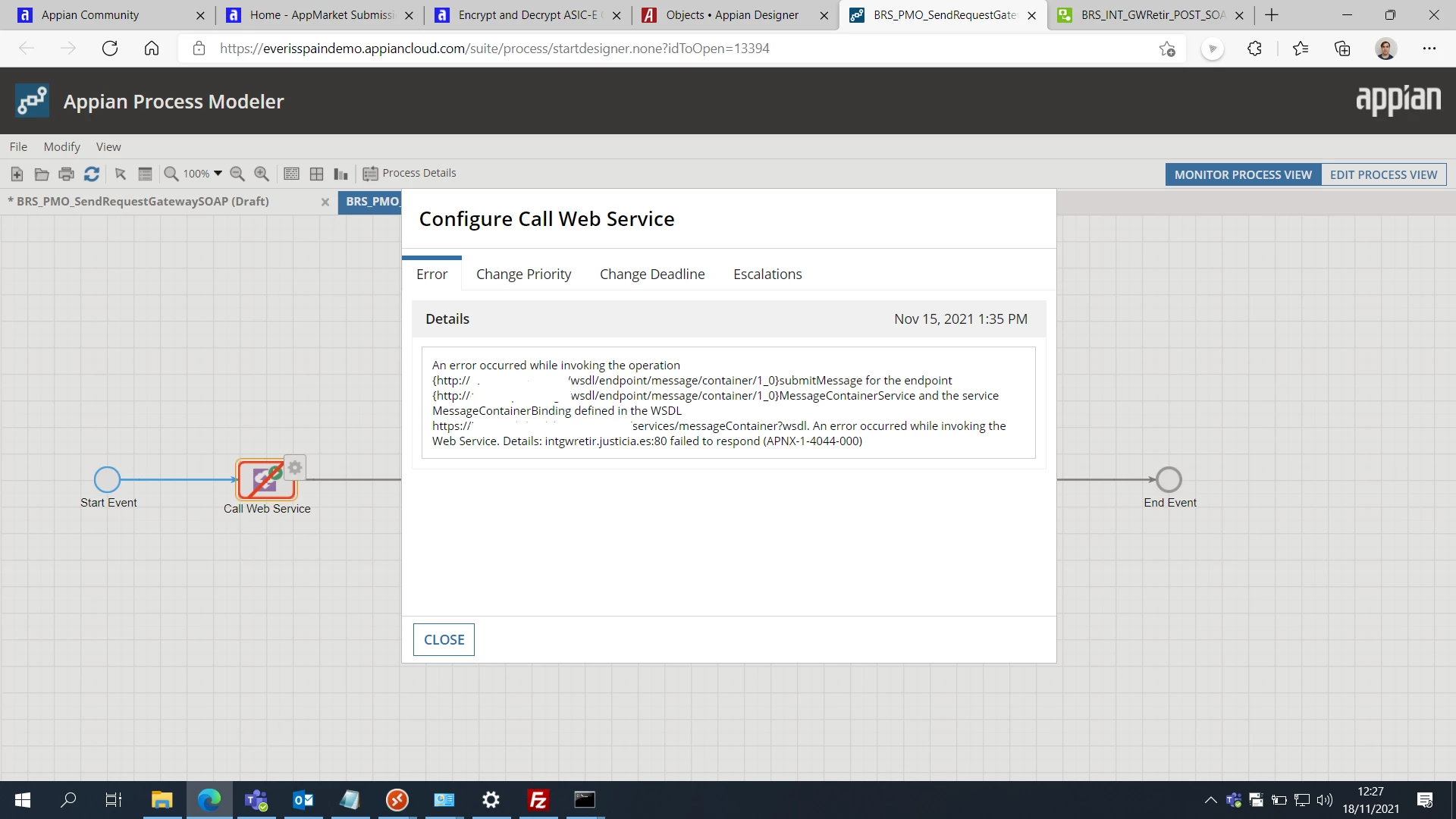Viewport: 1456px width, 819px height.
Task: Click the annotations grid toolbar icon
Action: pos(291,174)
